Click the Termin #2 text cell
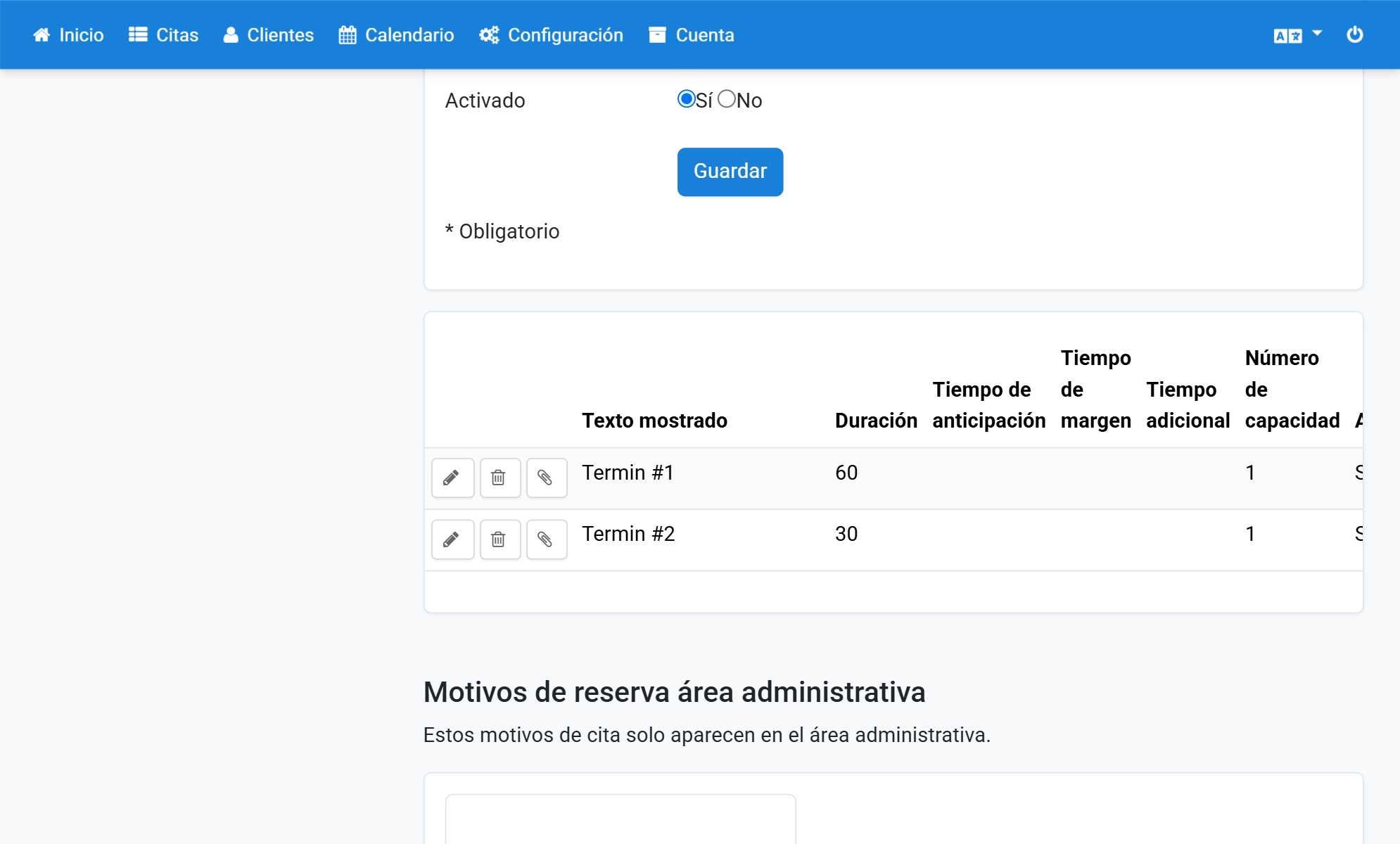 628,534
